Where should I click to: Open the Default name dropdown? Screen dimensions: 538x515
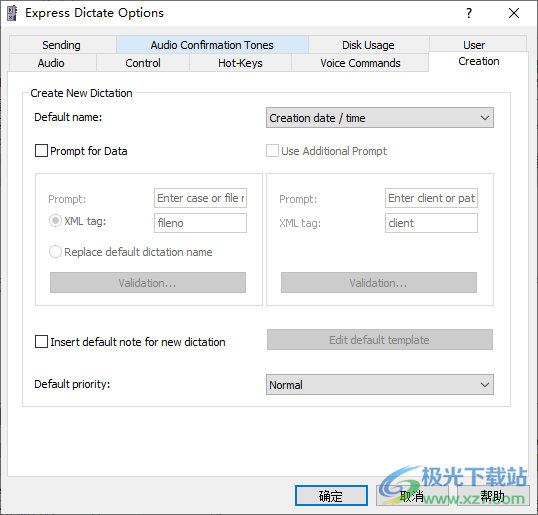tap(380, 118)
